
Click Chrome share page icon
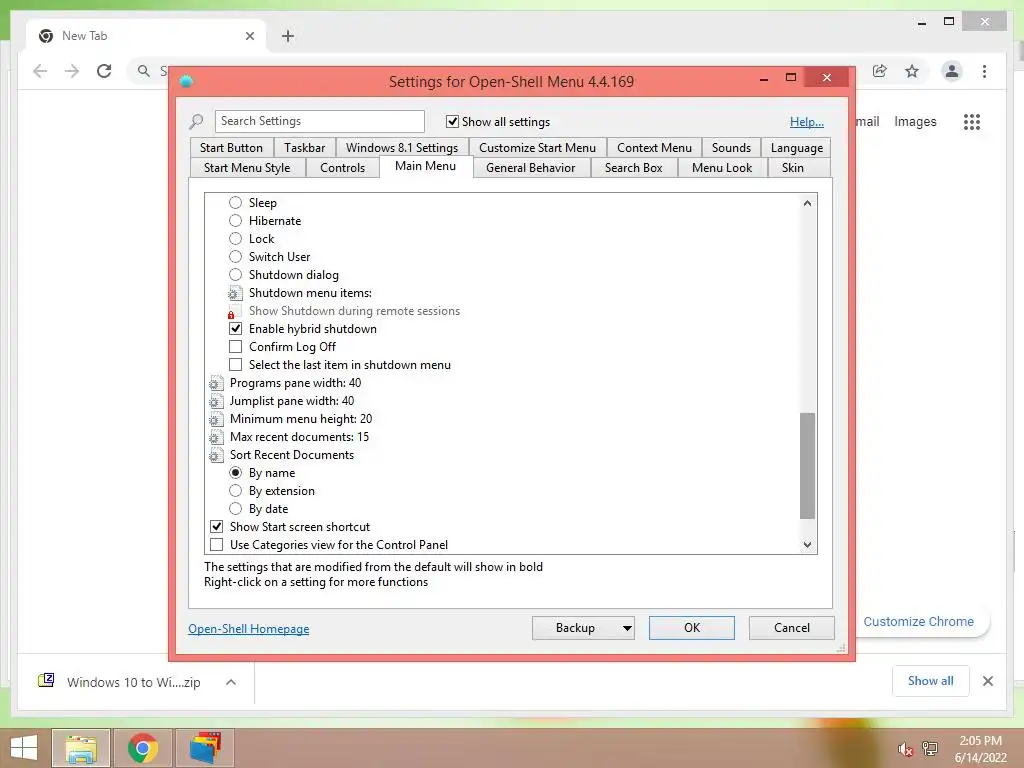point(880,71)
